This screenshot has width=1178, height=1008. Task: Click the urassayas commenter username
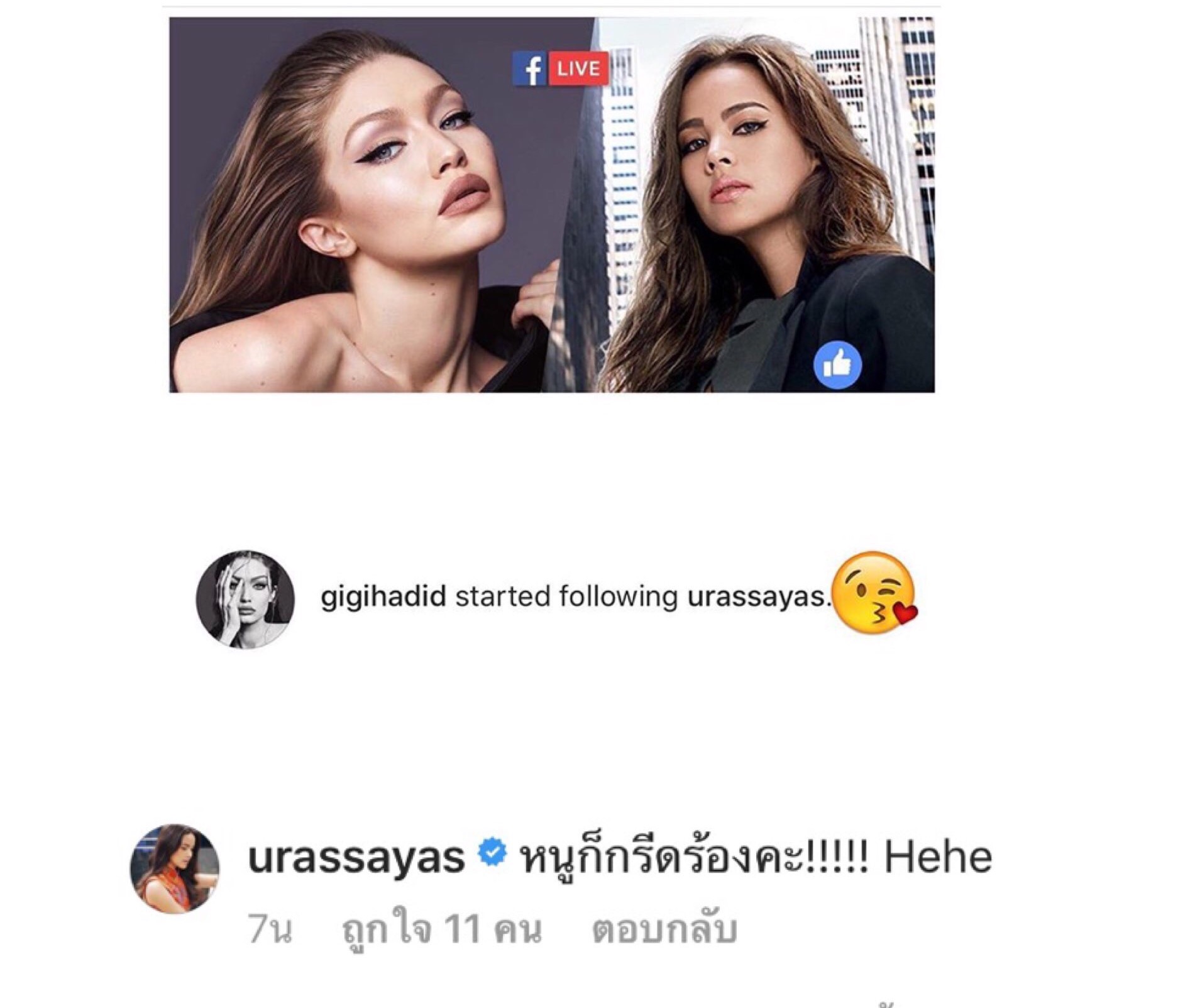point(356,857)
